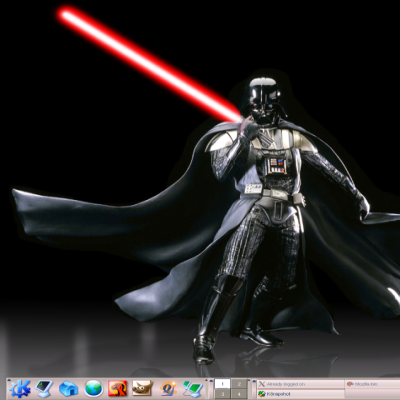Open the orange Q application icon

point(168,389)
